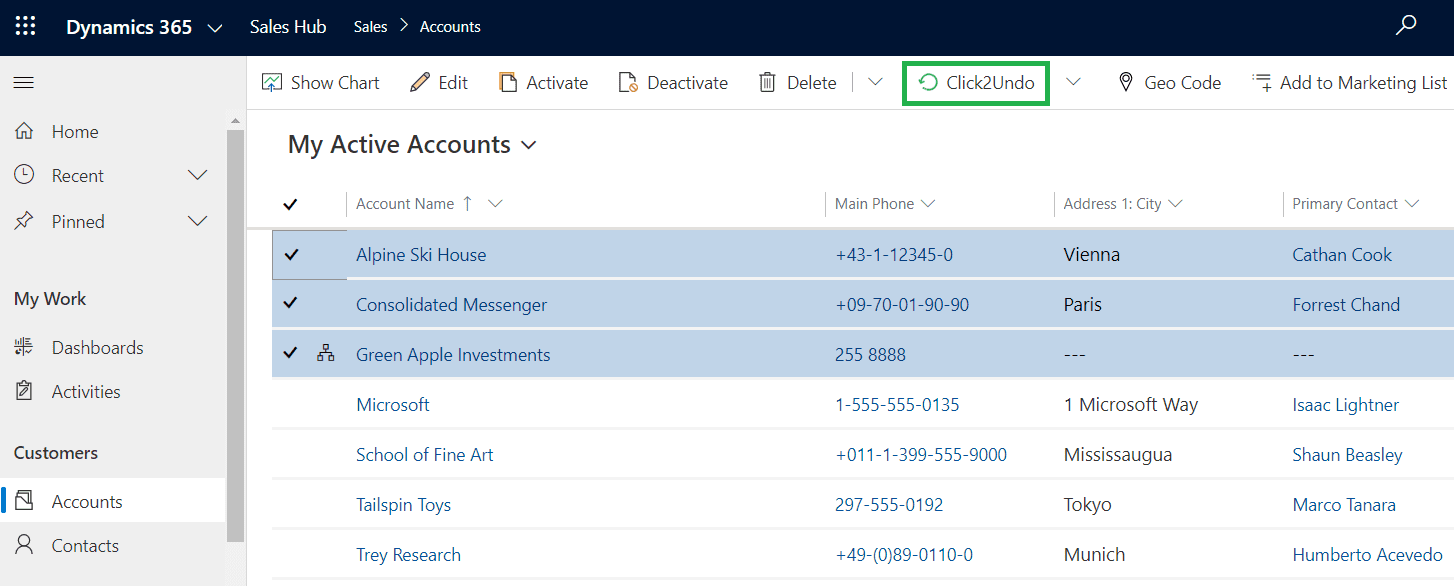Click the city cell Munich
This screenshot has width=1454, height=586.
(x=1094, y=555)
